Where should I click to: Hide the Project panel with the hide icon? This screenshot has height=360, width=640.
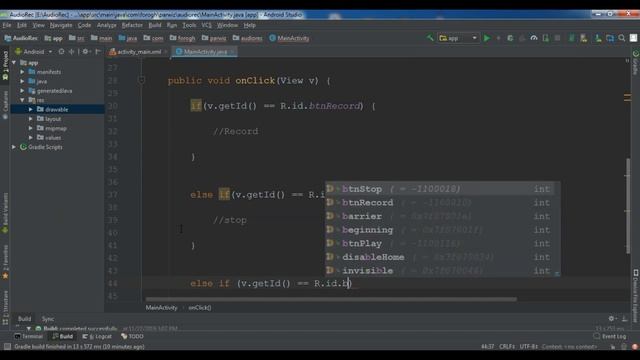[x=98, y=52]
